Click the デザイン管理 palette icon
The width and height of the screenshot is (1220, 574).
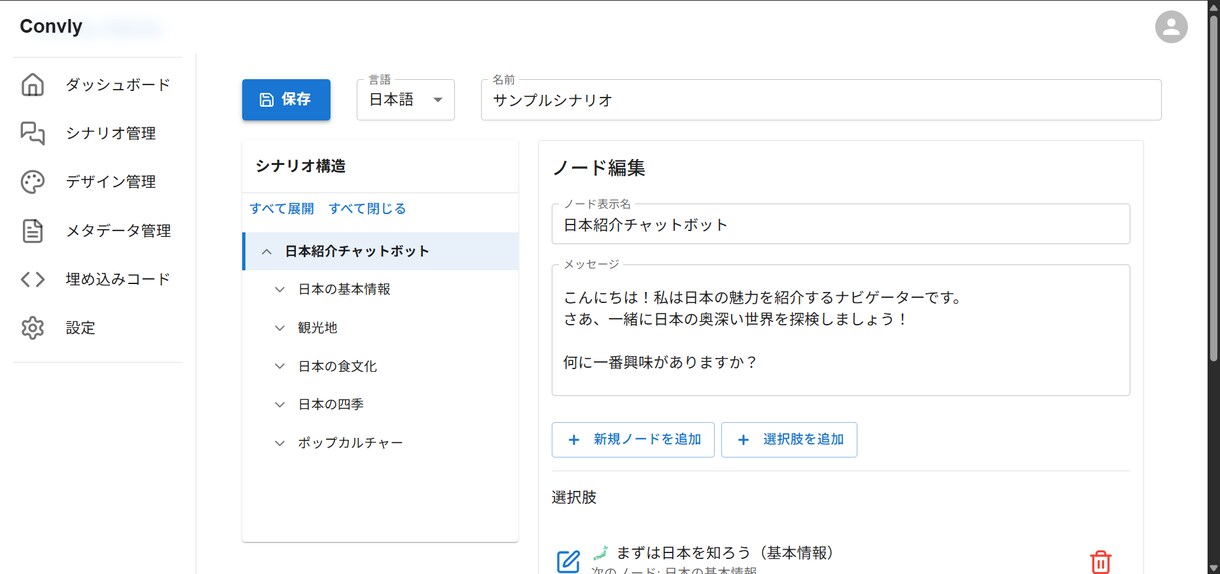pyautogui.click(x=33, y=182)
